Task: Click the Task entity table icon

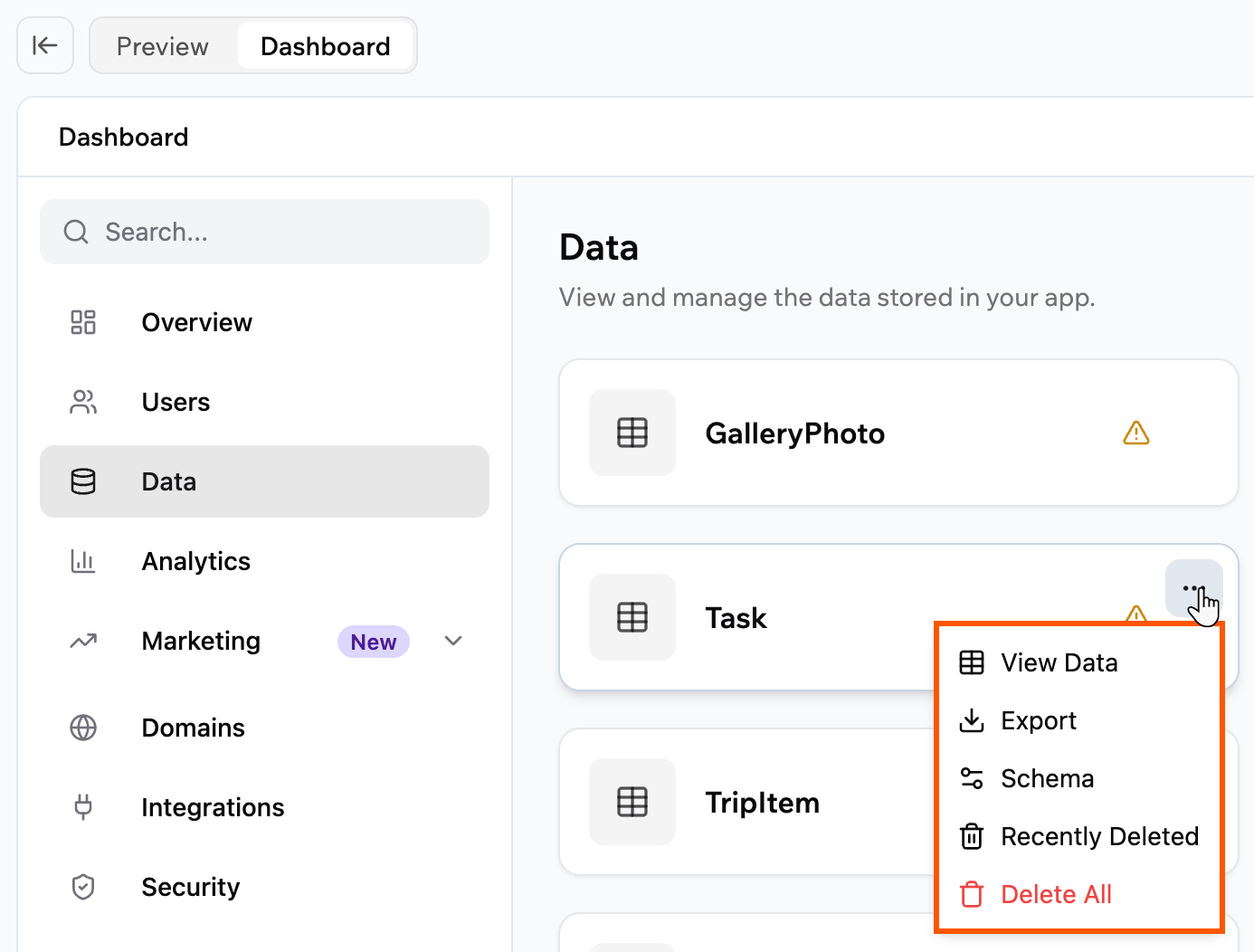Action: tap(632, 617)
